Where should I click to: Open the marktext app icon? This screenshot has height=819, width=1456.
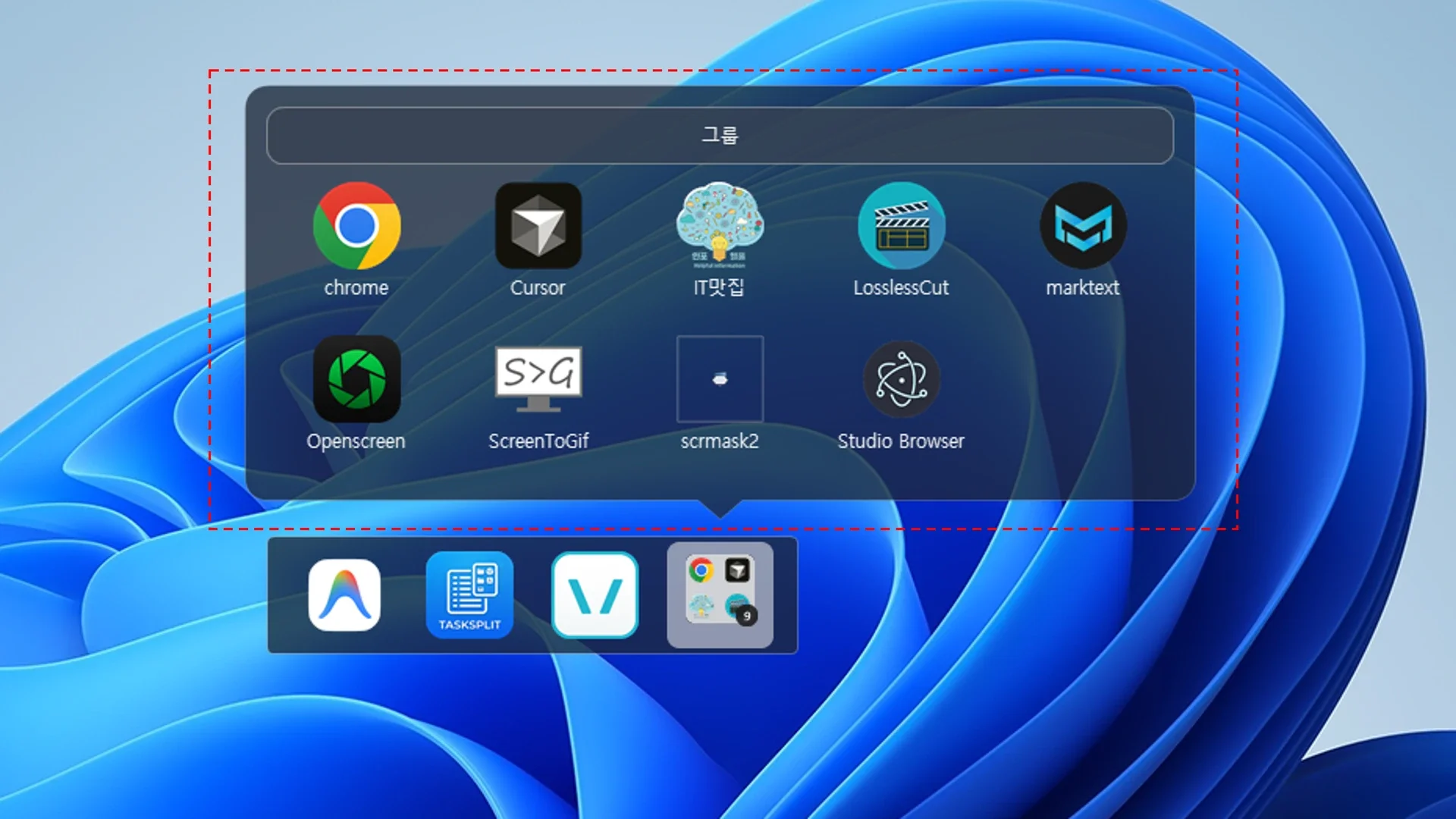click(1083, 226)
